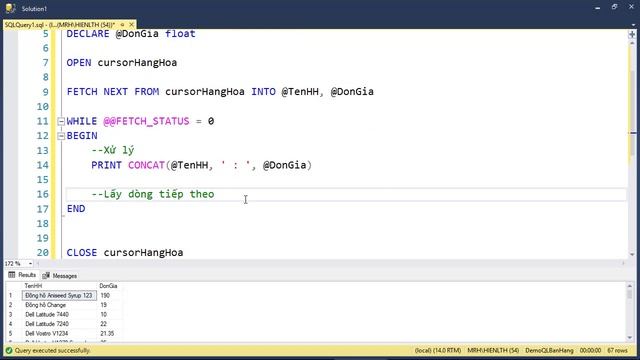Select the SQLQuery1.sql document tab

pyautogui.click(x=60, y=25)
